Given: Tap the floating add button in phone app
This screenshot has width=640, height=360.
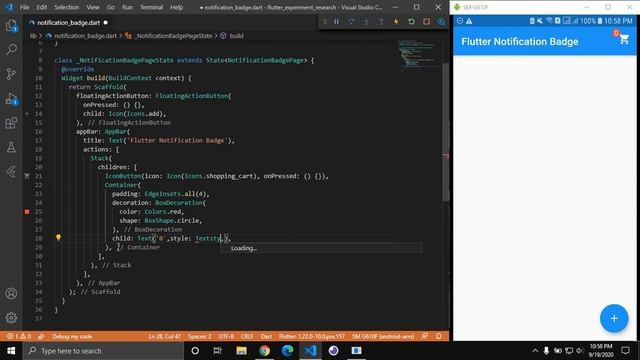Looking at the screenshot, I should 614,318.
